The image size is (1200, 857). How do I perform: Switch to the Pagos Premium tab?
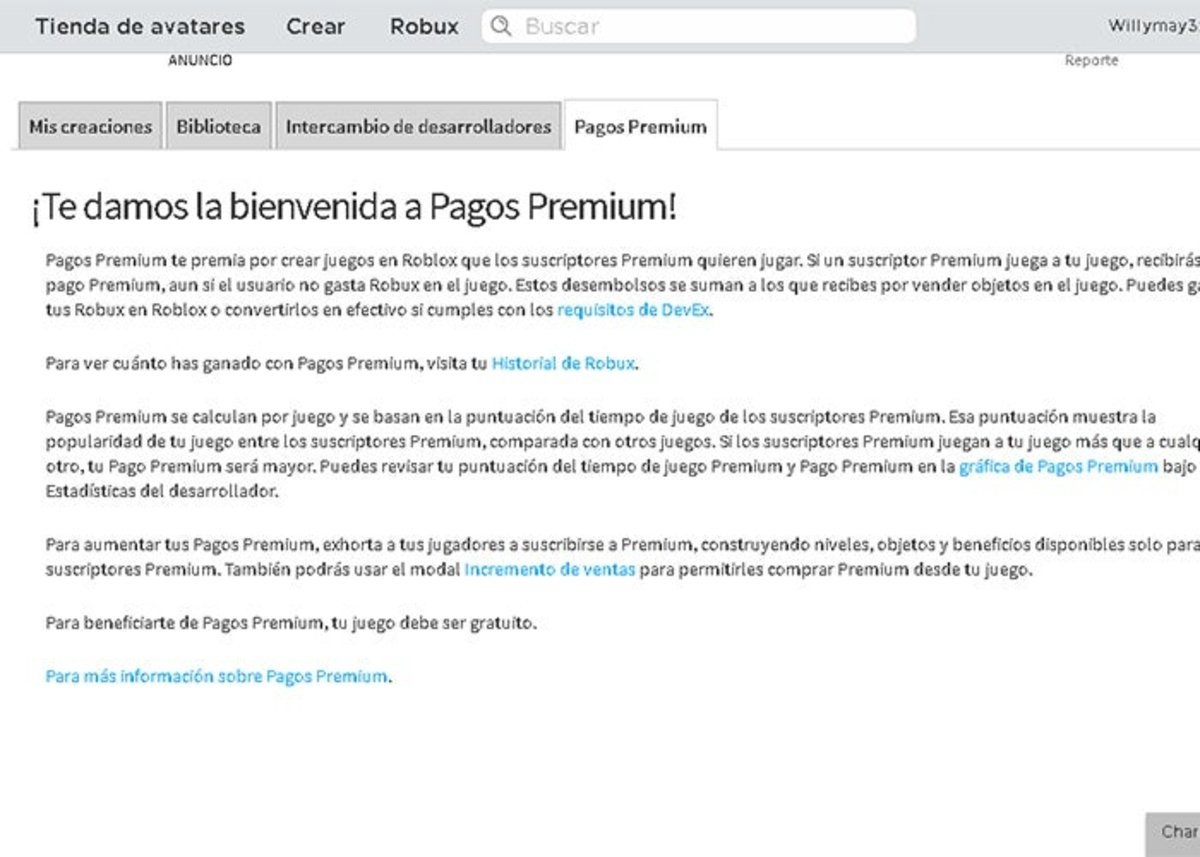[639, 126]
